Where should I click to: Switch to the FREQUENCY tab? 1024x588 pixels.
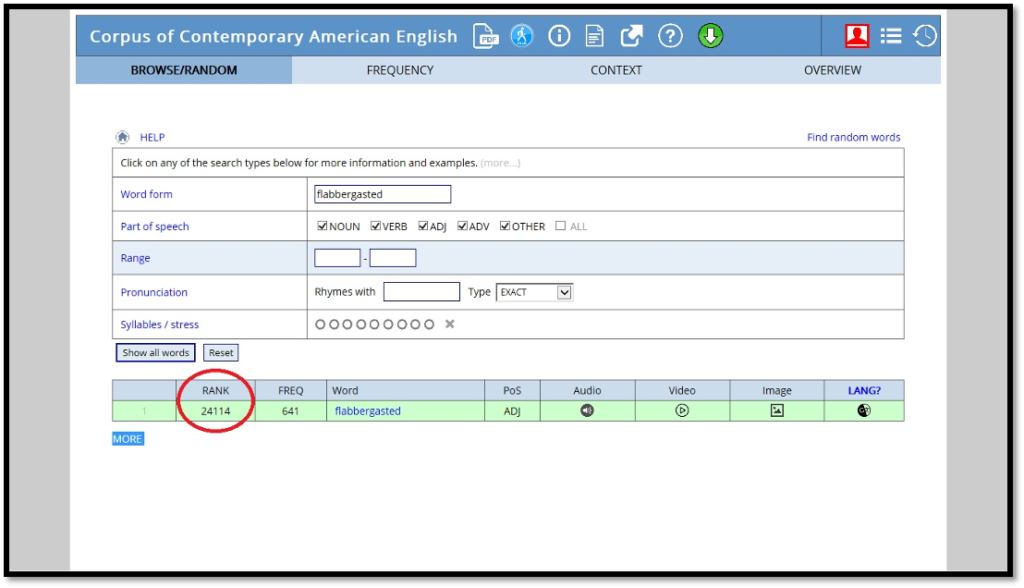[x=400, y=70]
